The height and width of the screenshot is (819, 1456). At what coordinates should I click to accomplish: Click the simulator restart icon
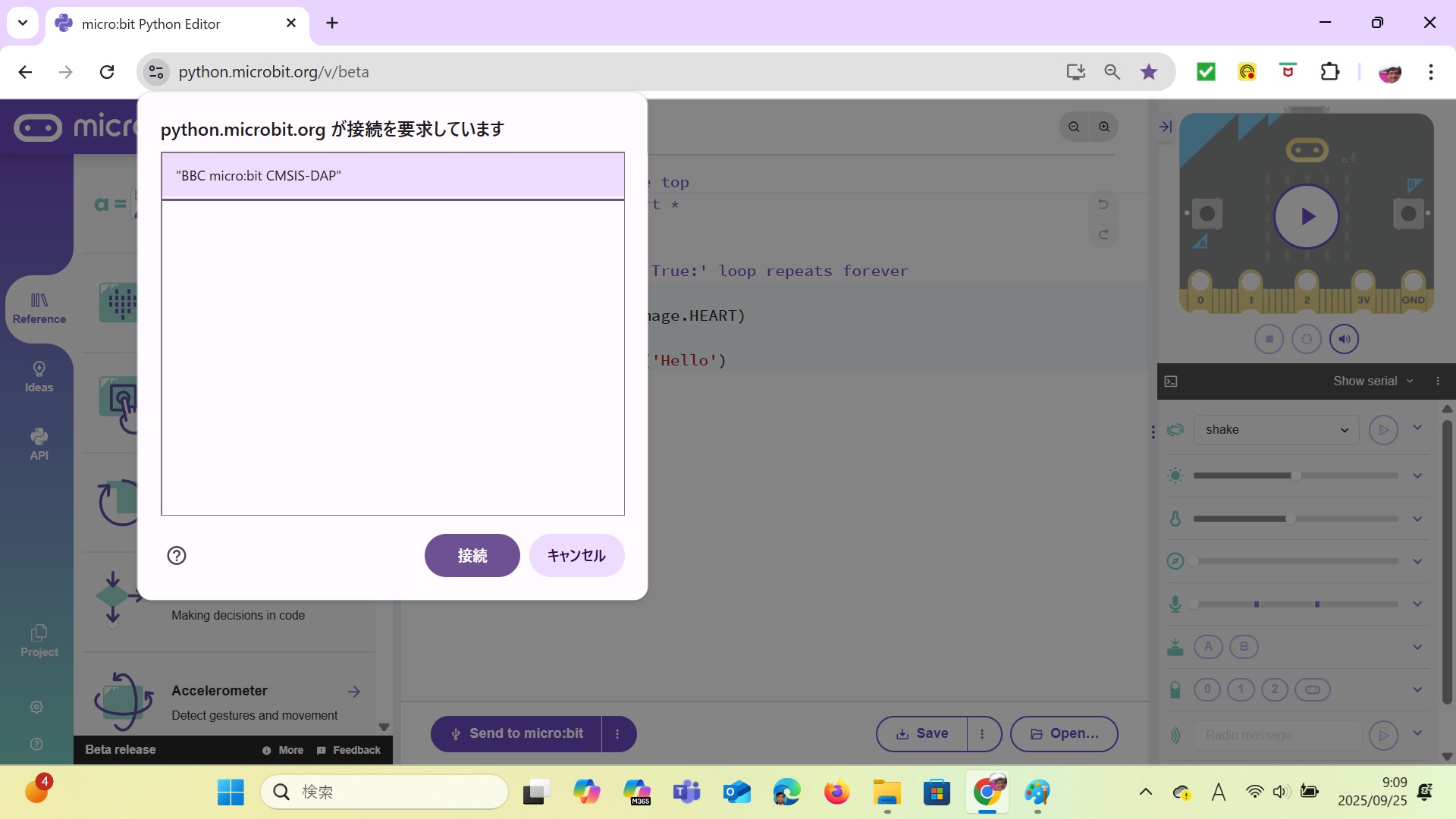(1307, 339)
